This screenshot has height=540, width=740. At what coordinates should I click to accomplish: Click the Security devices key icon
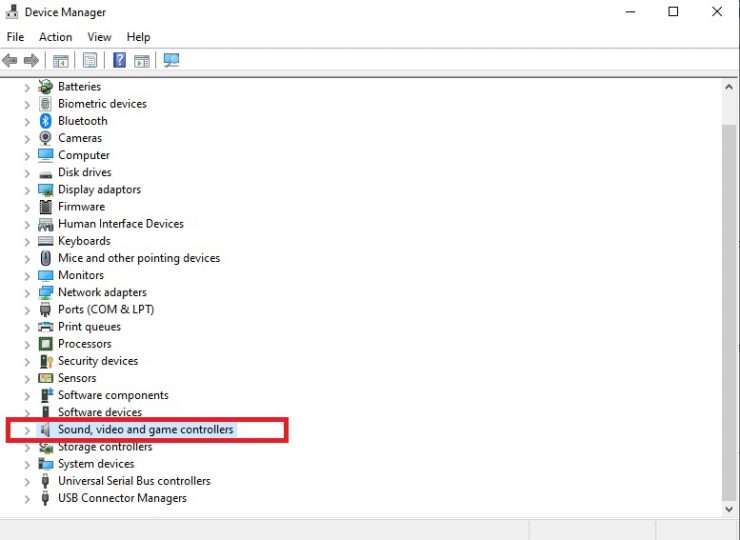[46, 361]
